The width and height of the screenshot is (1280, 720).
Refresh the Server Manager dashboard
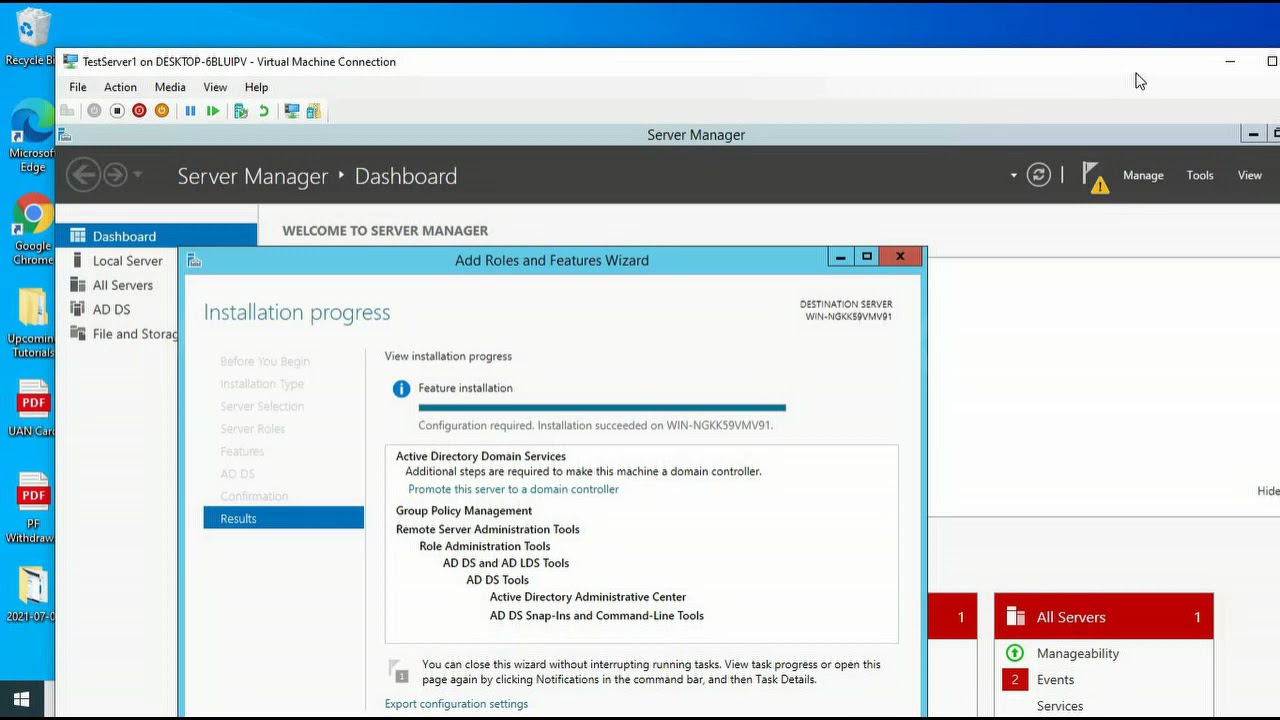click(x=1039, y=175)
